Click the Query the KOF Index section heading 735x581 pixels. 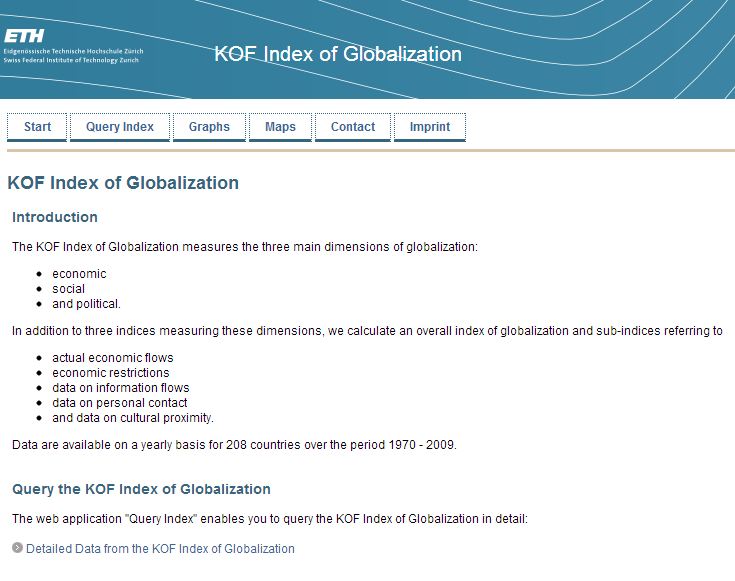[141, 489]
